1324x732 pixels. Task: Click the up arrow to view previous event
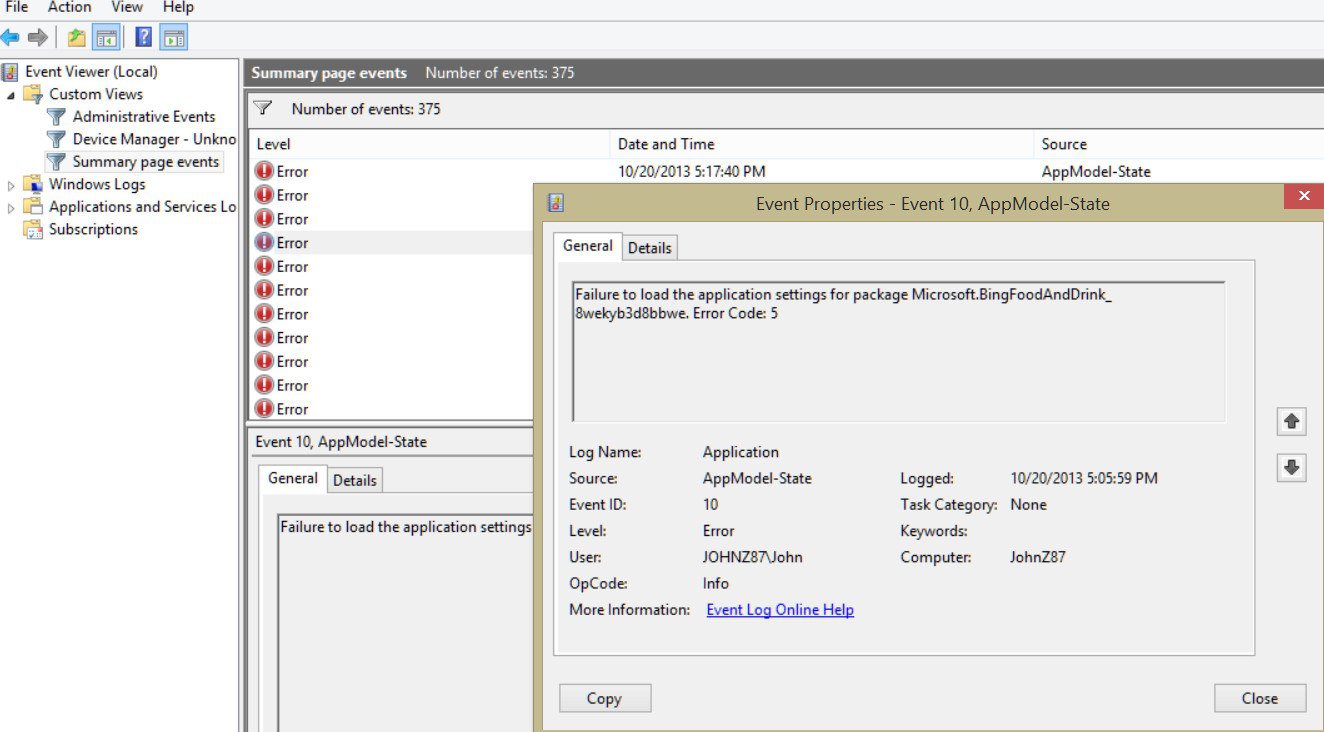(1291, 421)
